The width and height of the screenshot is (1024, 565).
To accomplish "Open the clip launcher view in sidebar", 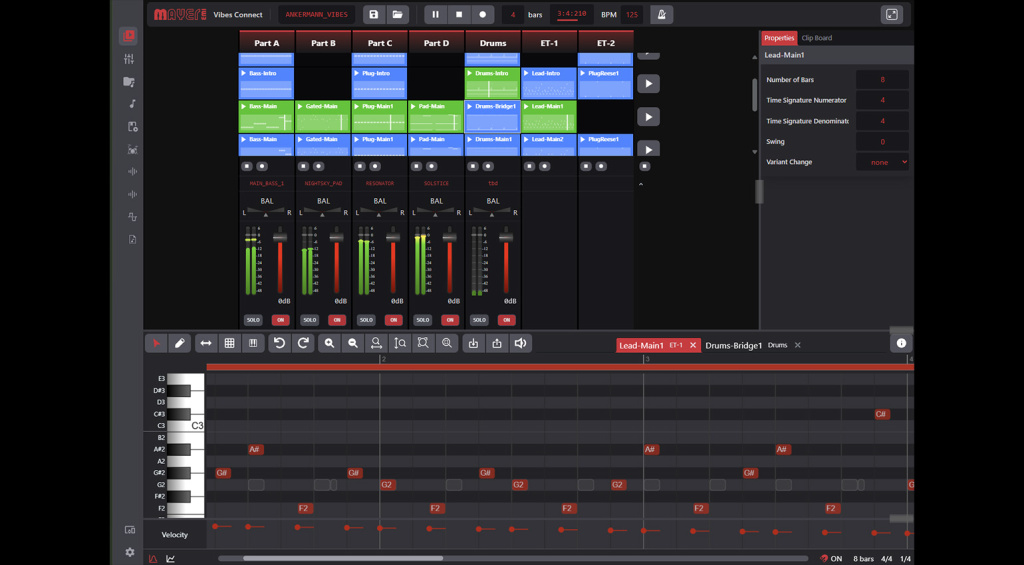I will click(x=129, y=36).
